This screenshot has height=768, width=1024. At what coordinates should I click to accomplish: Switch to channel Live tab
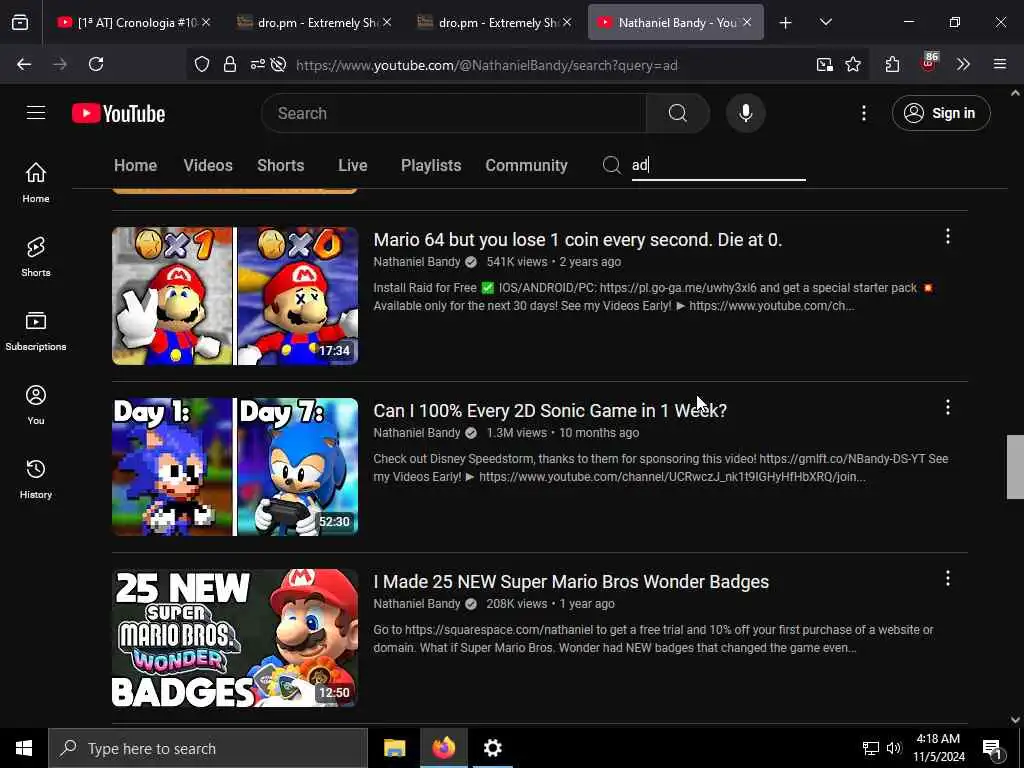pyautogui.click(x=353, y=165)
